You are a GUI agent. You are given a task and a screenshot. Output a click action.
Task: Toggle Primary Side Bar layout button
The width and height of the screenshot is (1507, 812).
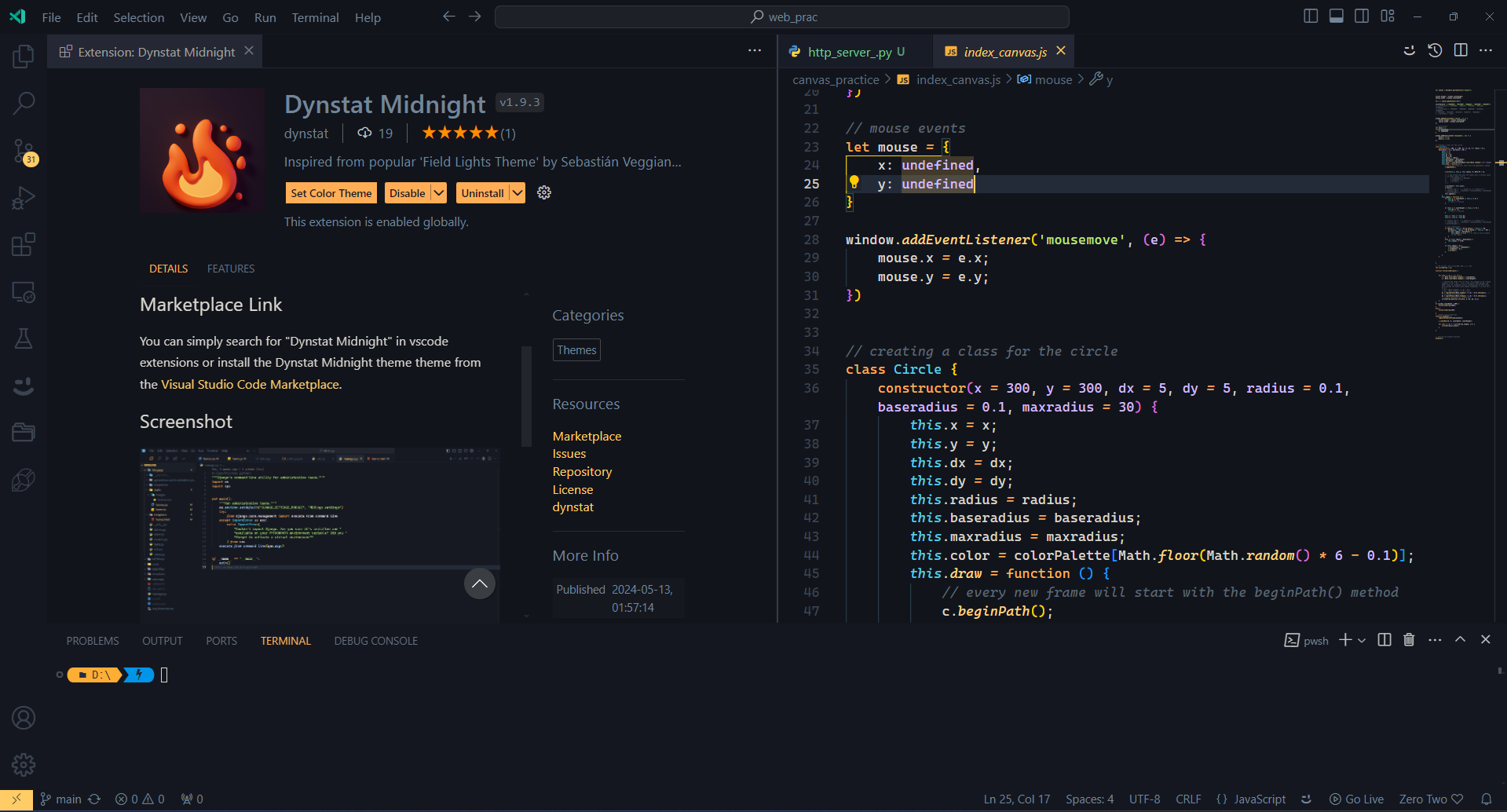(x=1311, y=16)
